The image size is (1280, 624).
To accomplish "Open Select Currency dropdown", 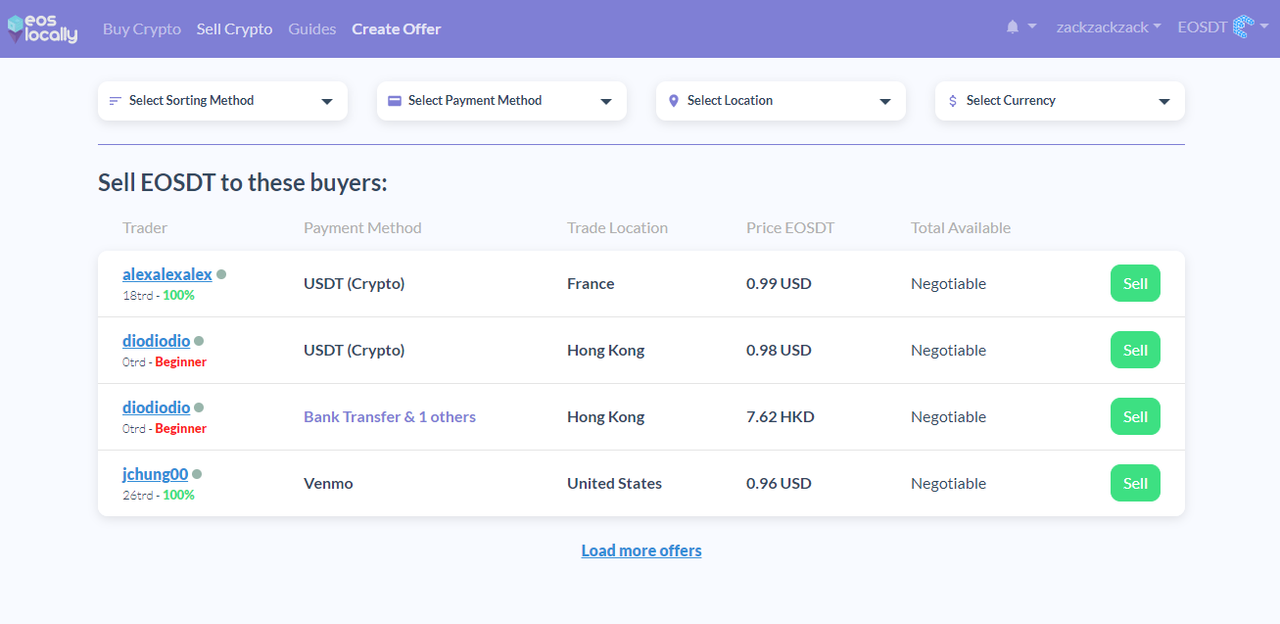I will (x=1059, y=101).
